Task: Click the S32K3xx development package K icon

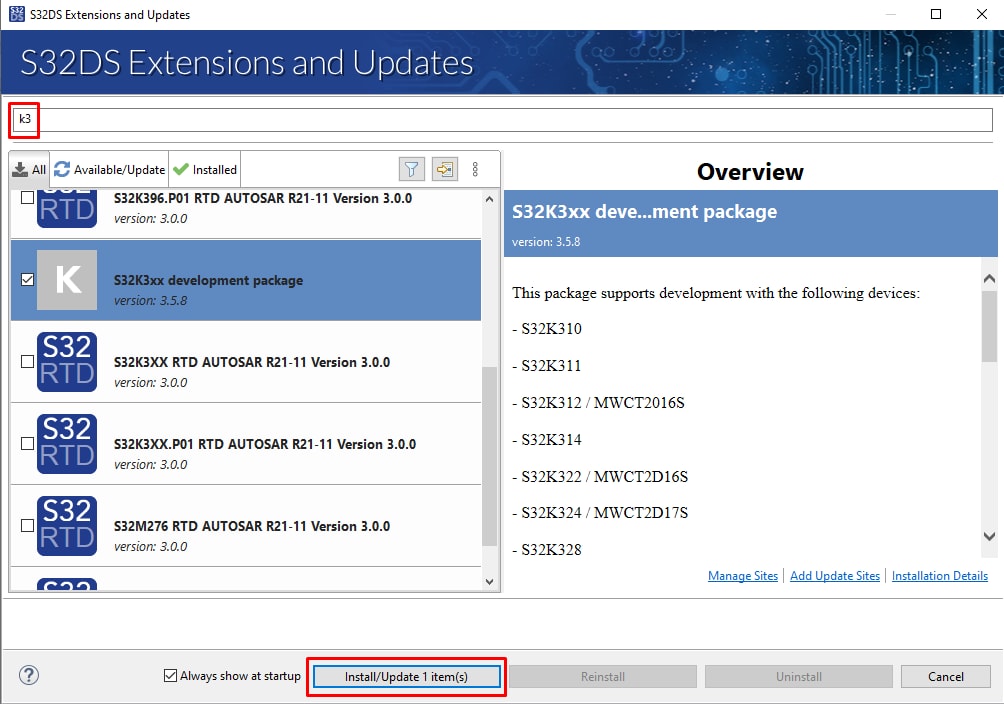Action: [x=67, y=280]
